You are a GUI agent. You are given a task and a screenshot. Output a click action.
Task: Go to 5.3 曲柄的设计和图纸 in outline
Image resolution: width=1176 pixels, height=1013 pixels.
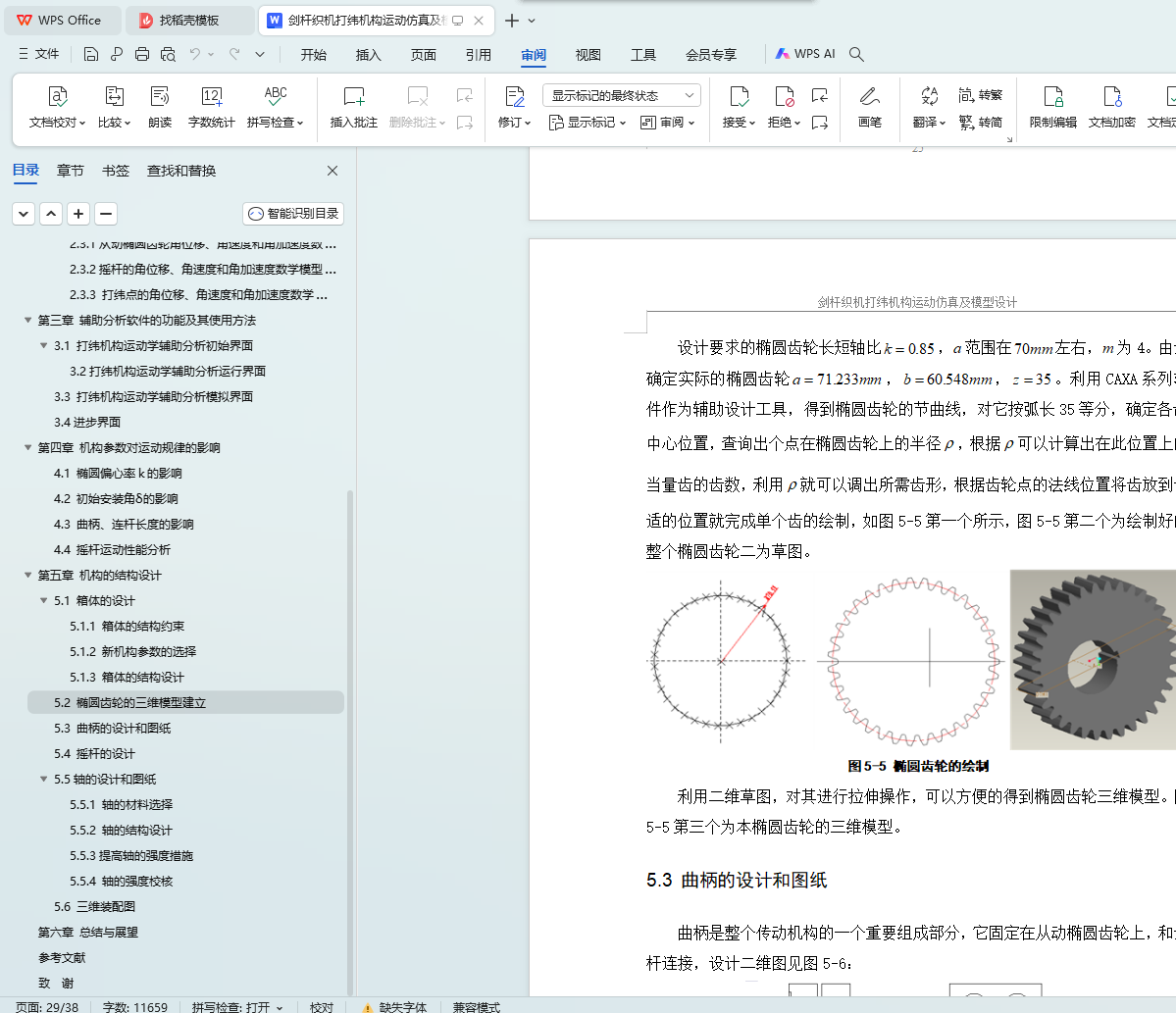(x=113, y=728)
